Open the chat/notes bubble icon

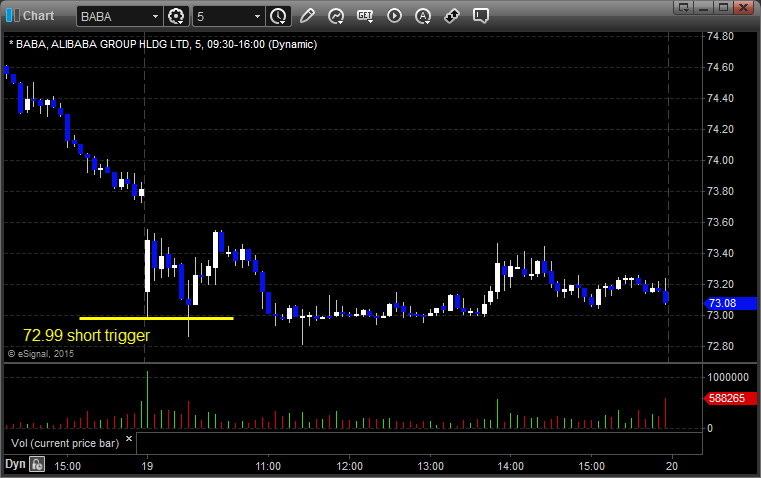point(481,16)
